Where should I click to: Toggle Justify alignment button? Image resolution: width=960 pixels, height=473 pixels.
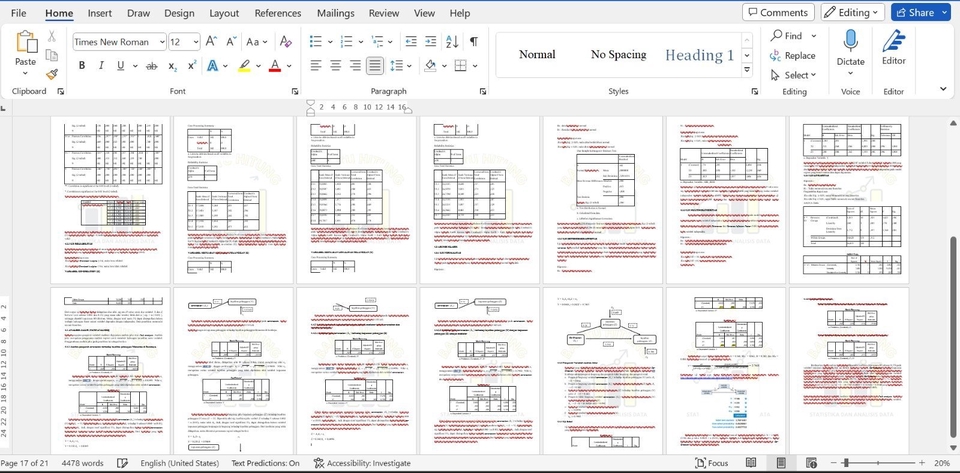[375, 65]
